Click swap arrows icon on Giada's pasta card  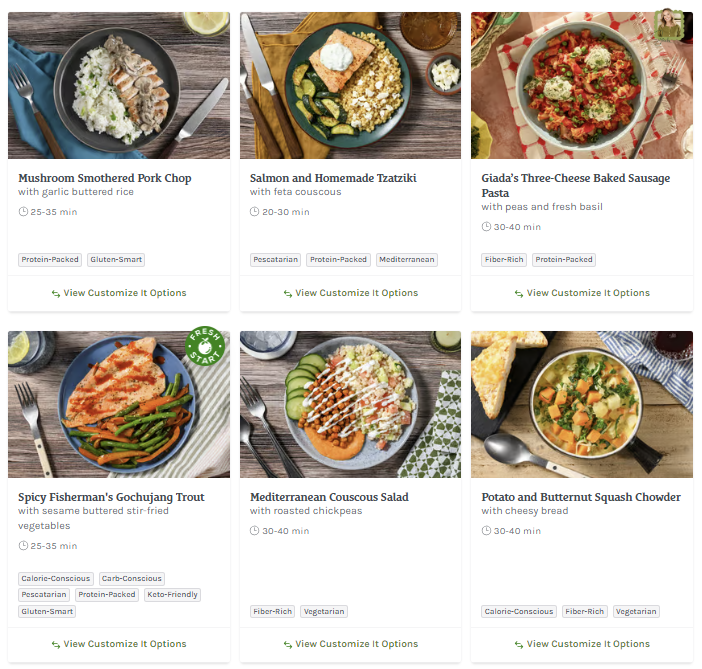[x=519, y=294]
